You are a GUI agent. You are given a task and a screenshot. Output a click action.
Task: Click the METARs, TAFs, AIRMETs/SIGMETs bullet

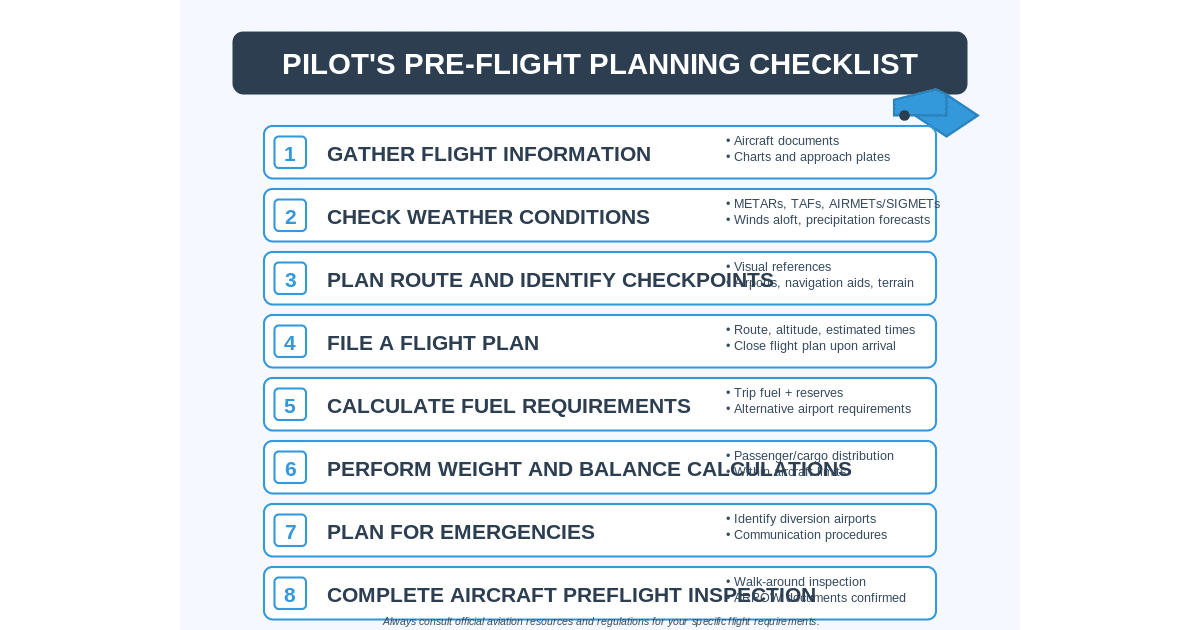(833, 204)
